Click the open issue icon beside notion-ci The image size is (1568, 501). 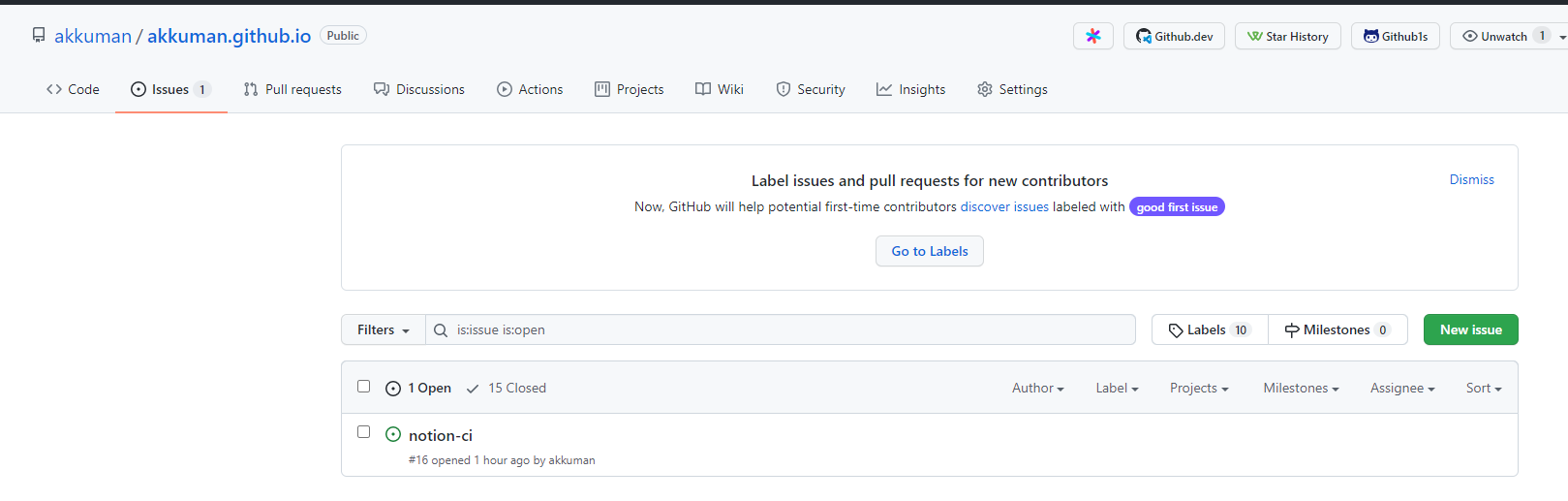(x=393, y=434)
